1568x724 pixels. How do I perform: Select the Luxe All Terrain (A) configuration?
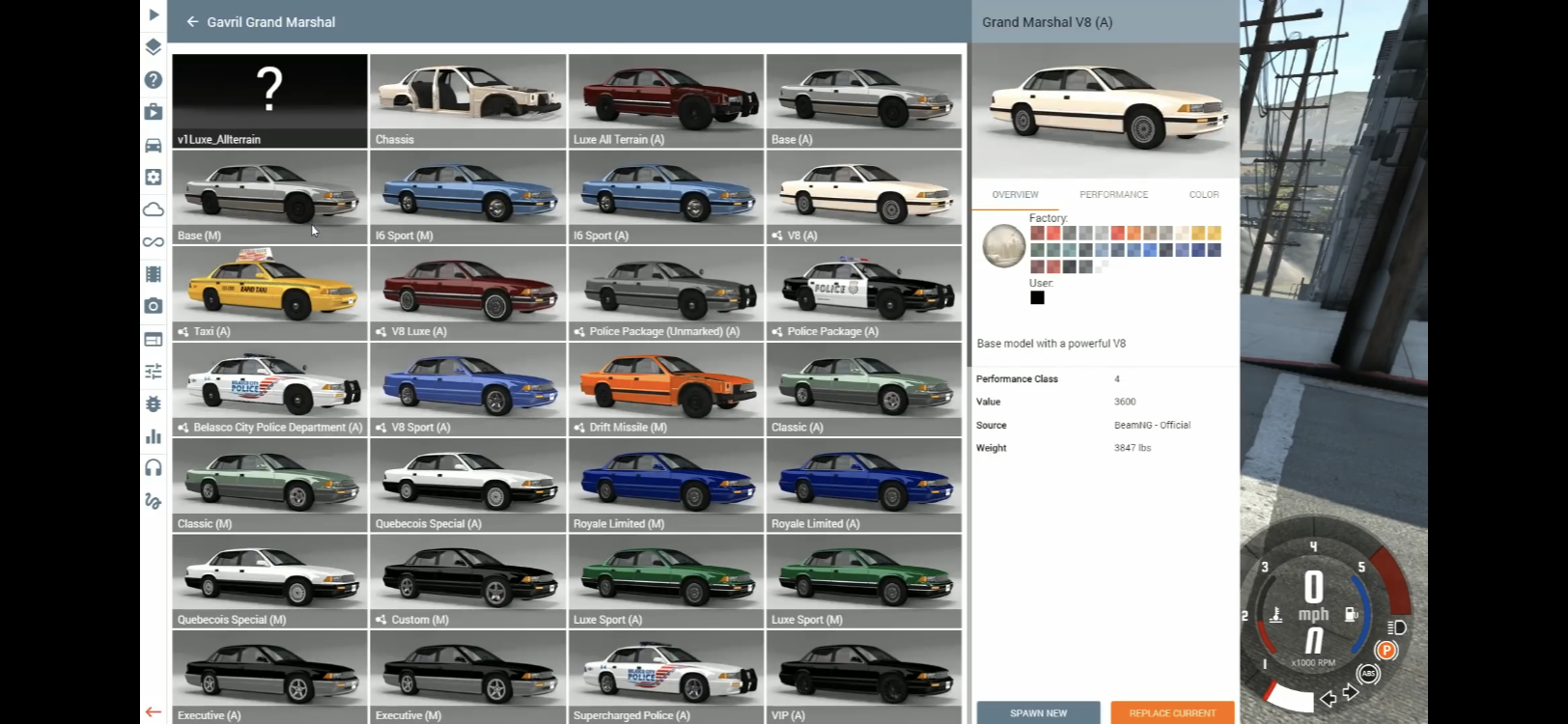666,100
